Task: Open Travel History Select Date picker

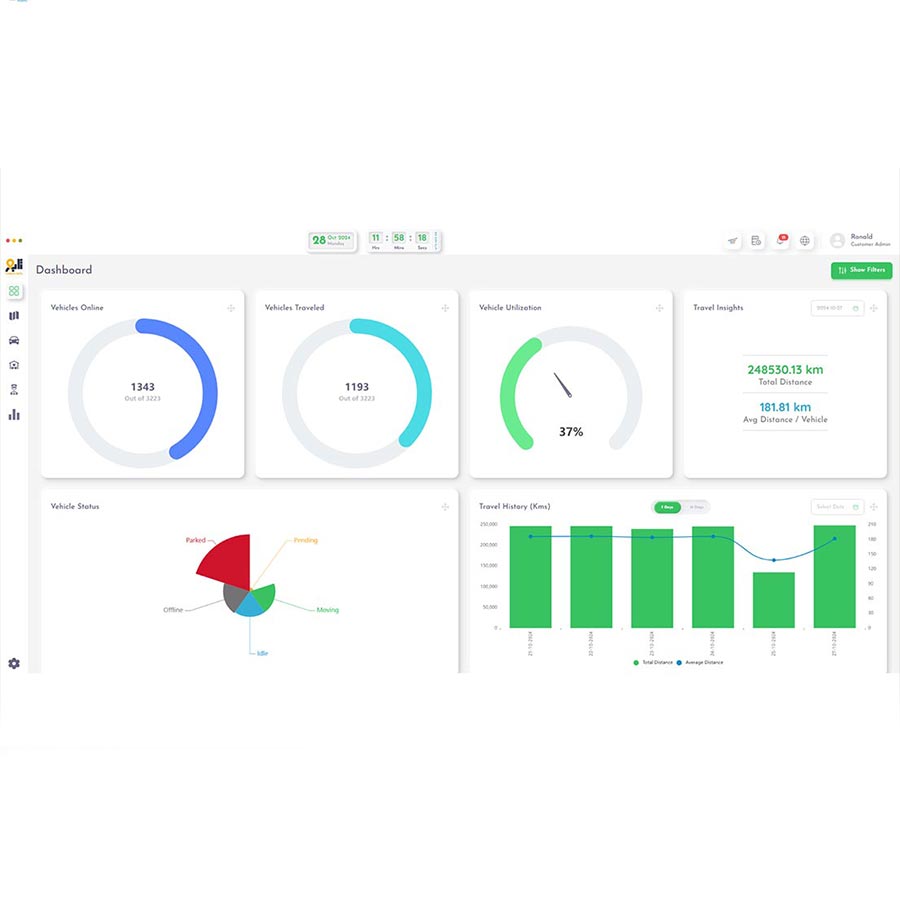Action: [837, 507]
